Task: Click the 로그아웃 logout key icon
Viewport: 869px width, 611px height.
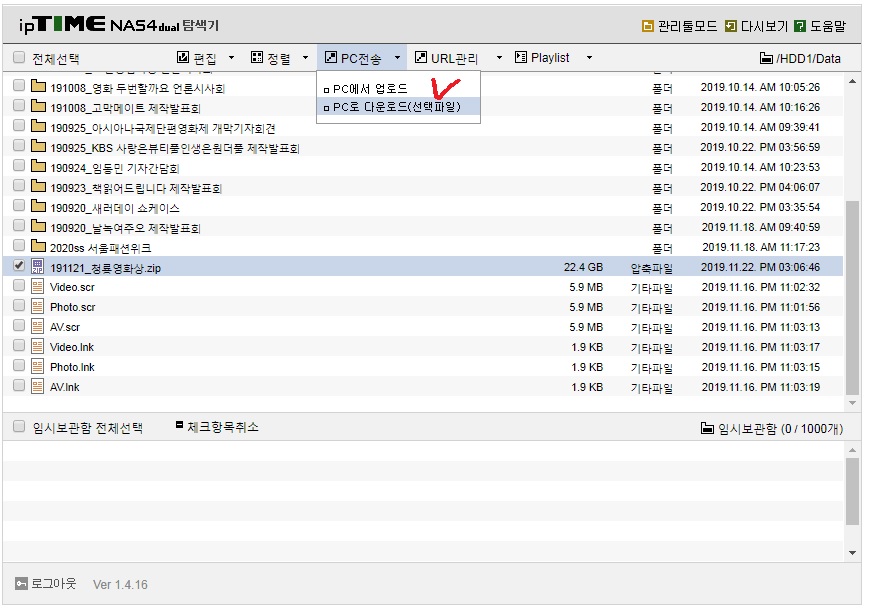Action: pyautogui.click(x=21, y=584)
